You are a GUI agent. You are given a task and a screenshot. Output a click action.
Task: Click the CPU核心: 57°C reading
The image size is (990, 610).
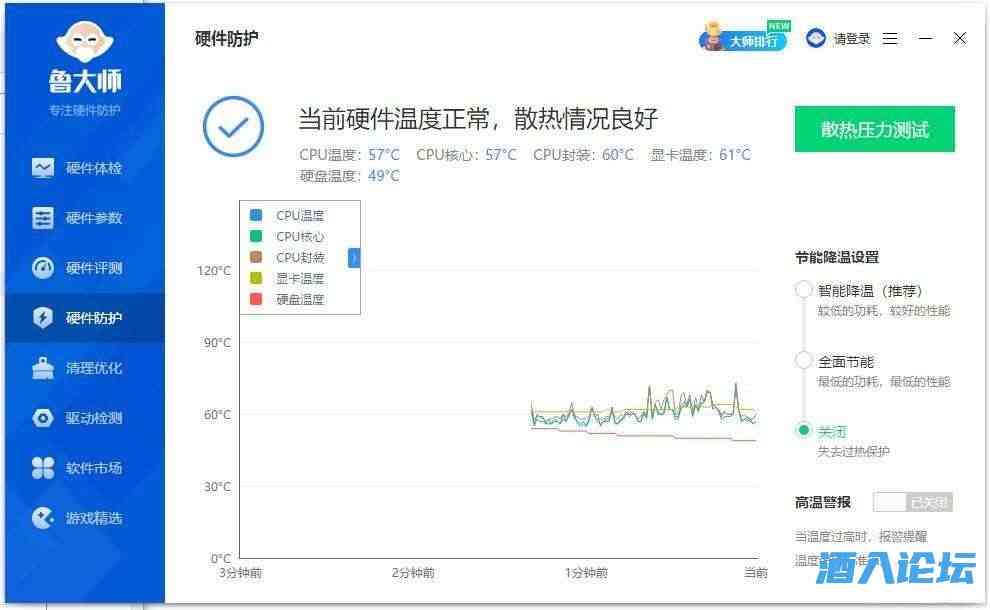pos(466,155)
